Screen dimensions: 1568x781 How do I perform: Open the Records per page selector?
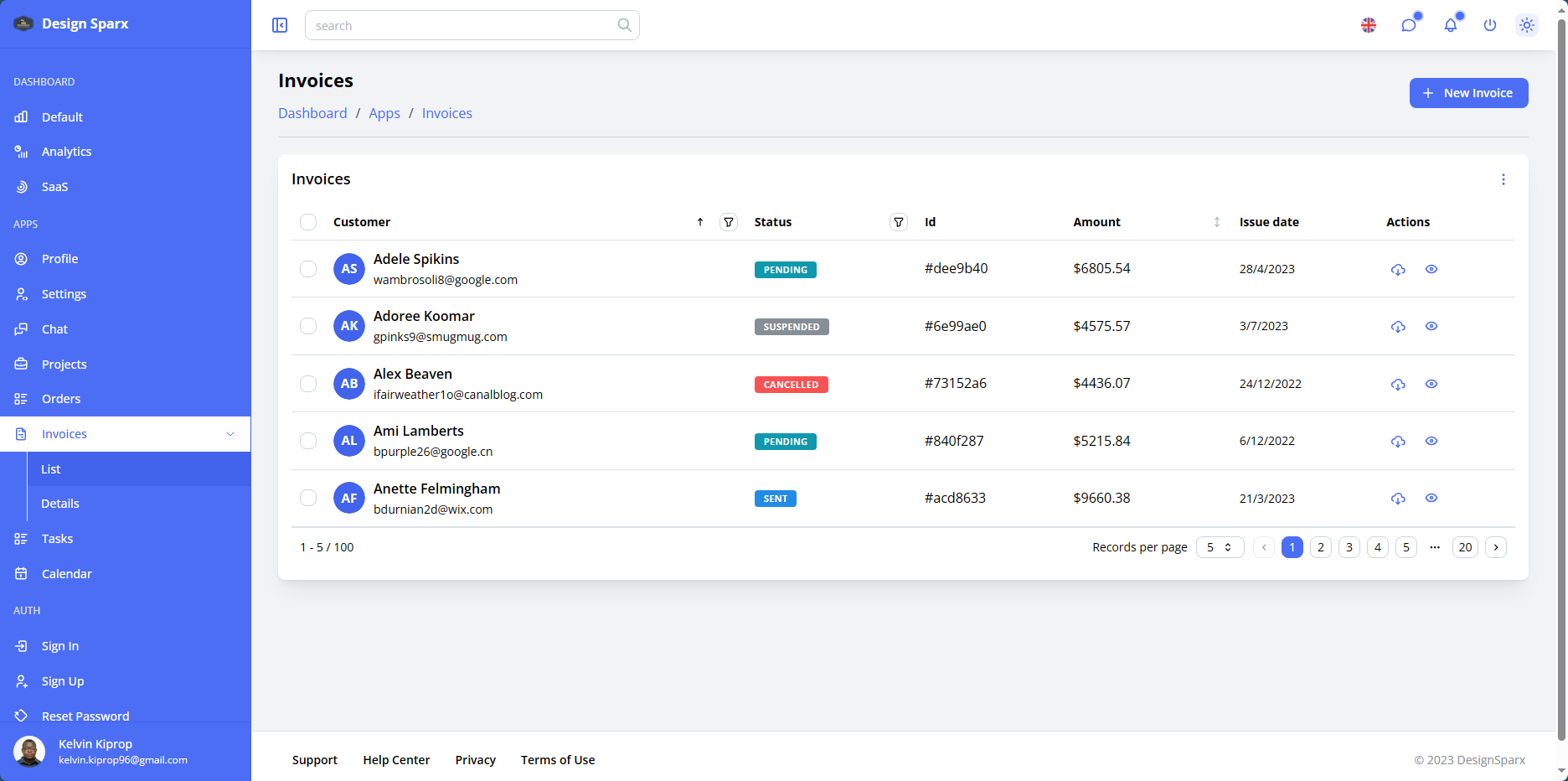coord(1220,547)
